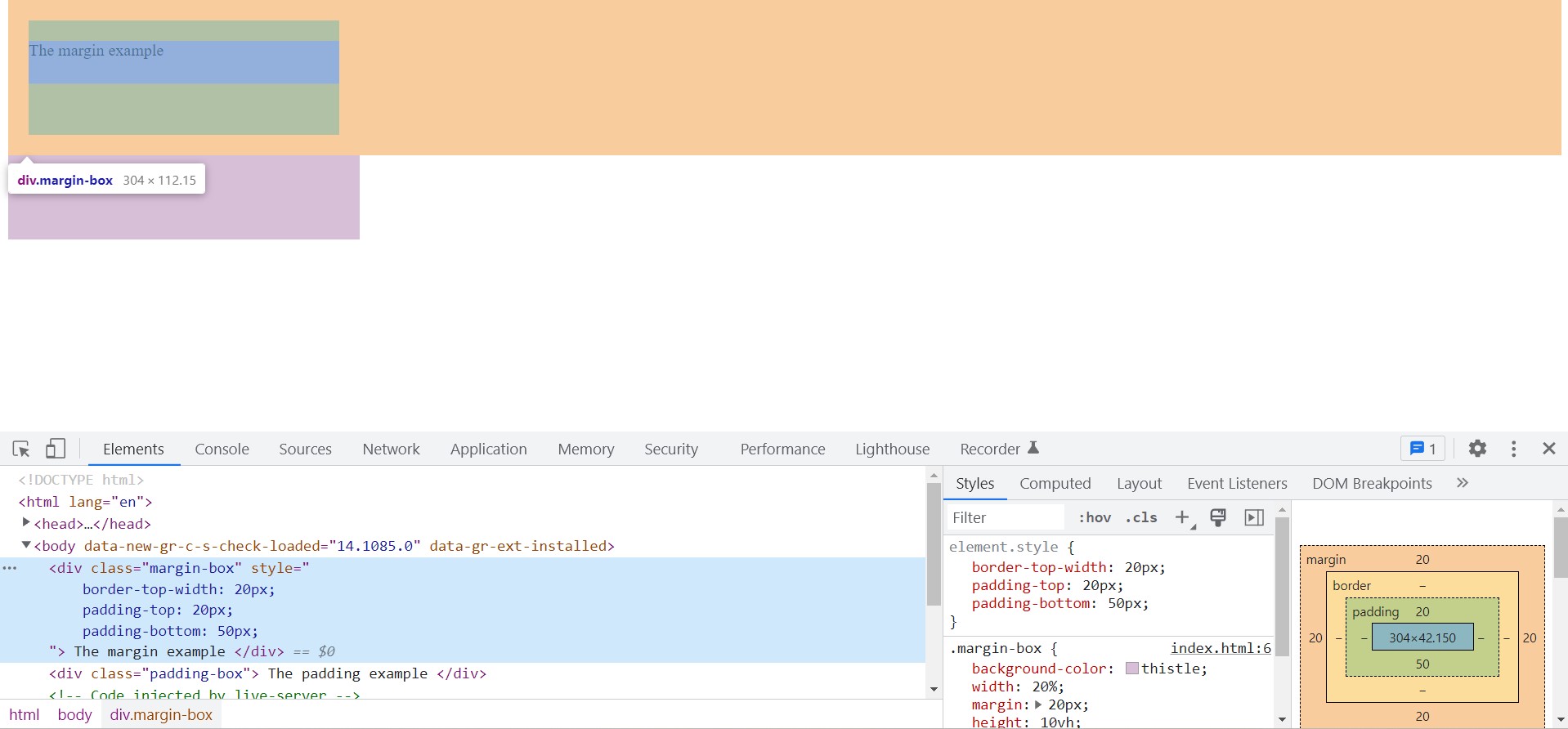Open the three-dot actions on selected node
Screen dimensions: 1568x729
(10, 568)
